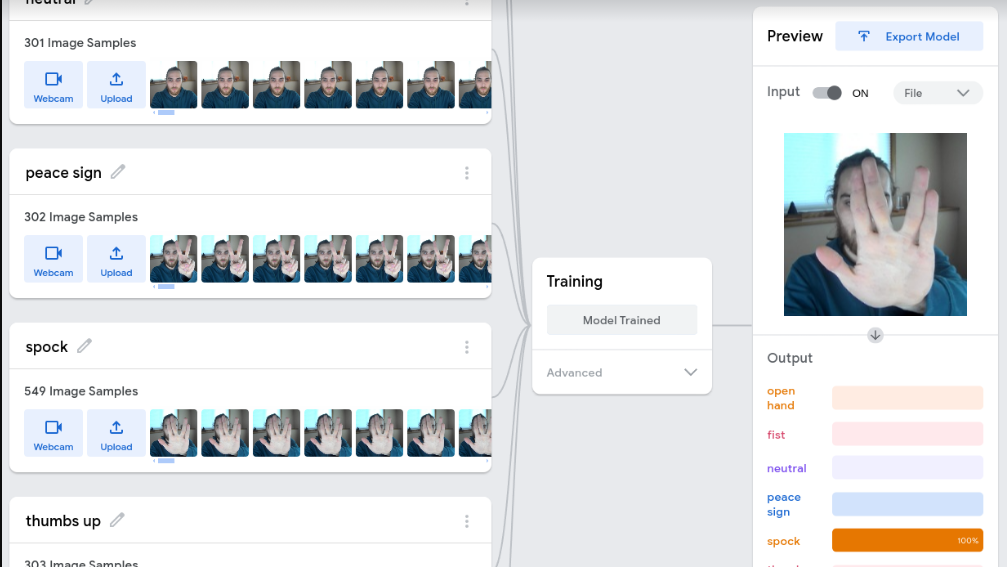Screen dimensions: 1007x567
Task: Click the Upload button in peace sign class
Action: [116, 259]
